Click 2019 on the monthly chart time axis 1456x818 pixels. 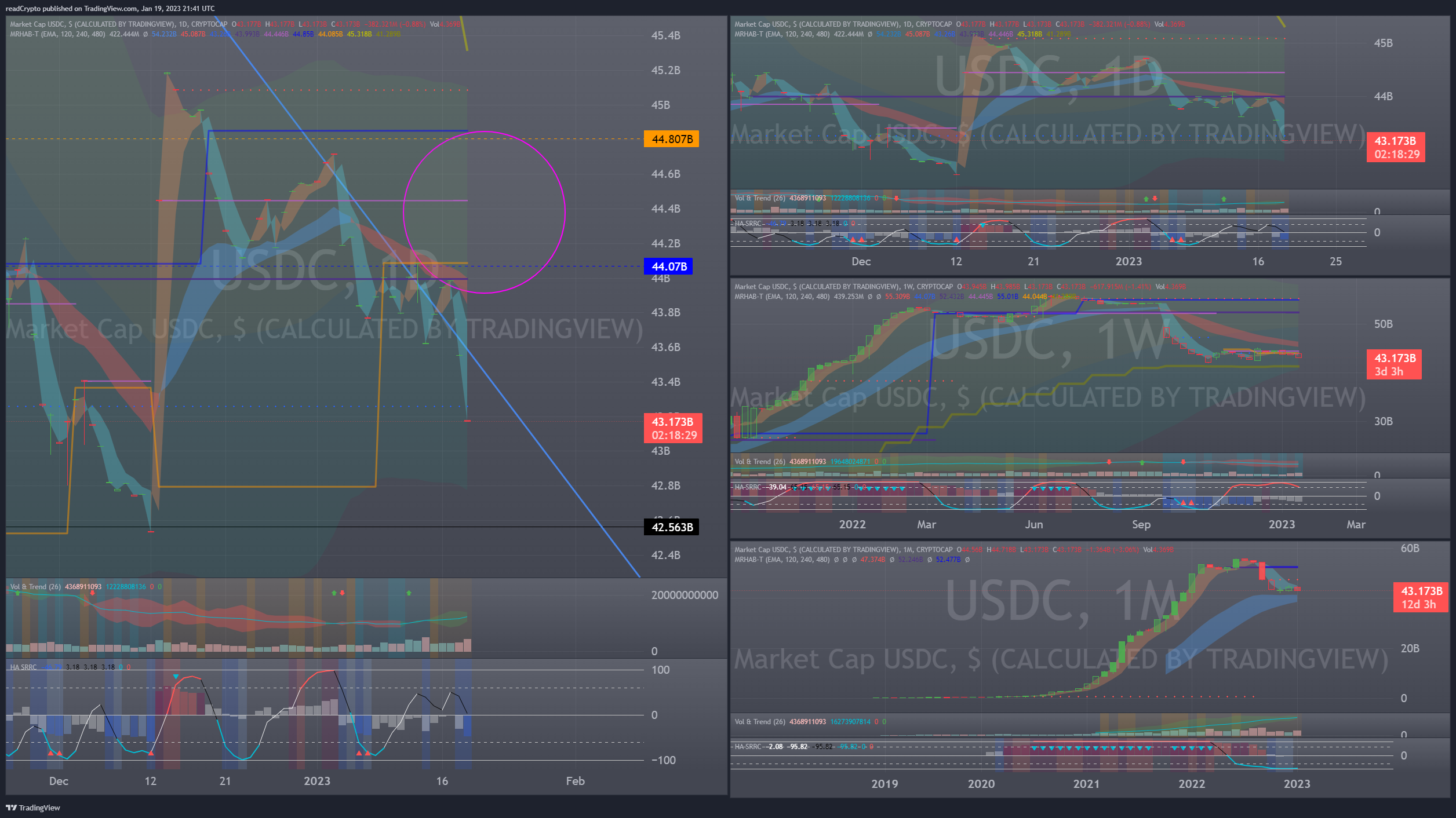pos(884,784)
